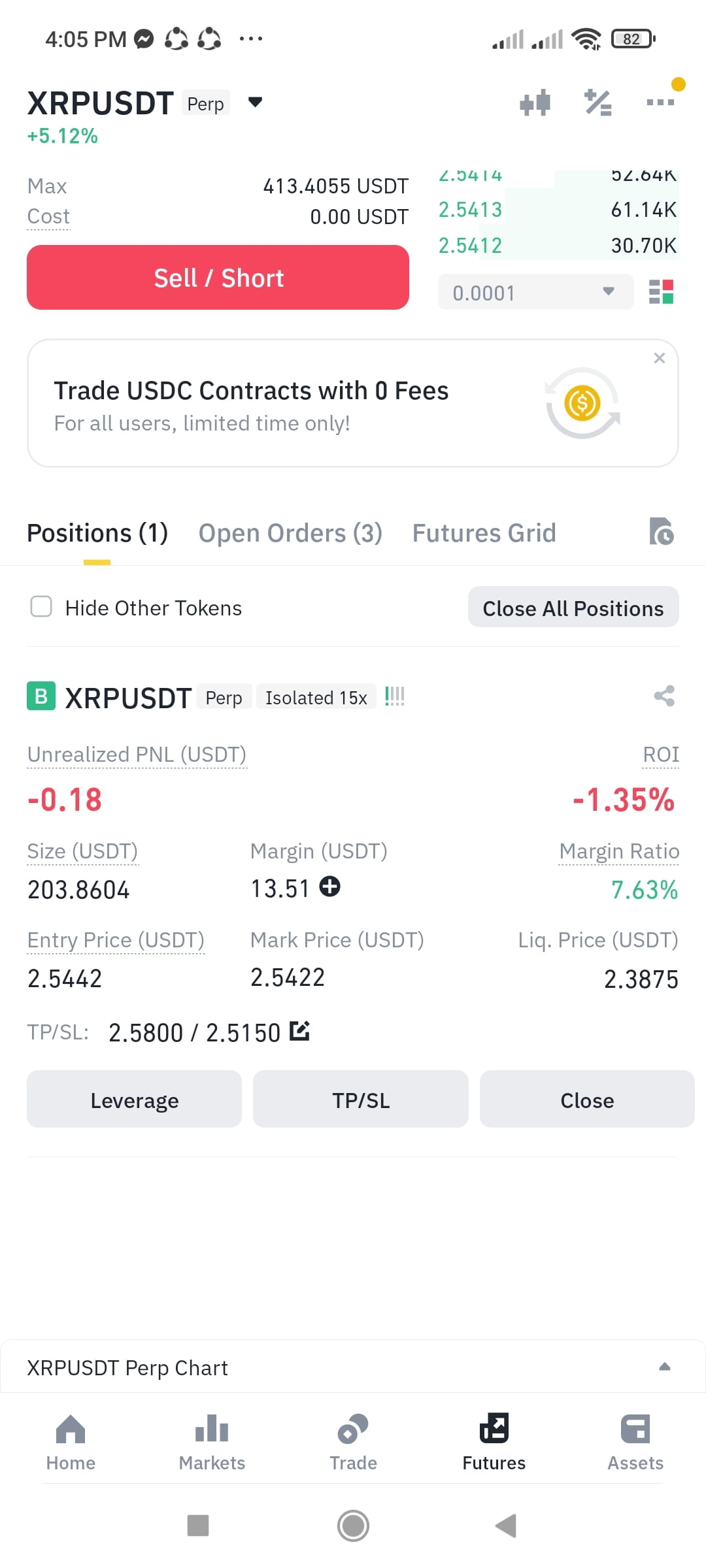Tap Close All Positions button

point(573,607)
